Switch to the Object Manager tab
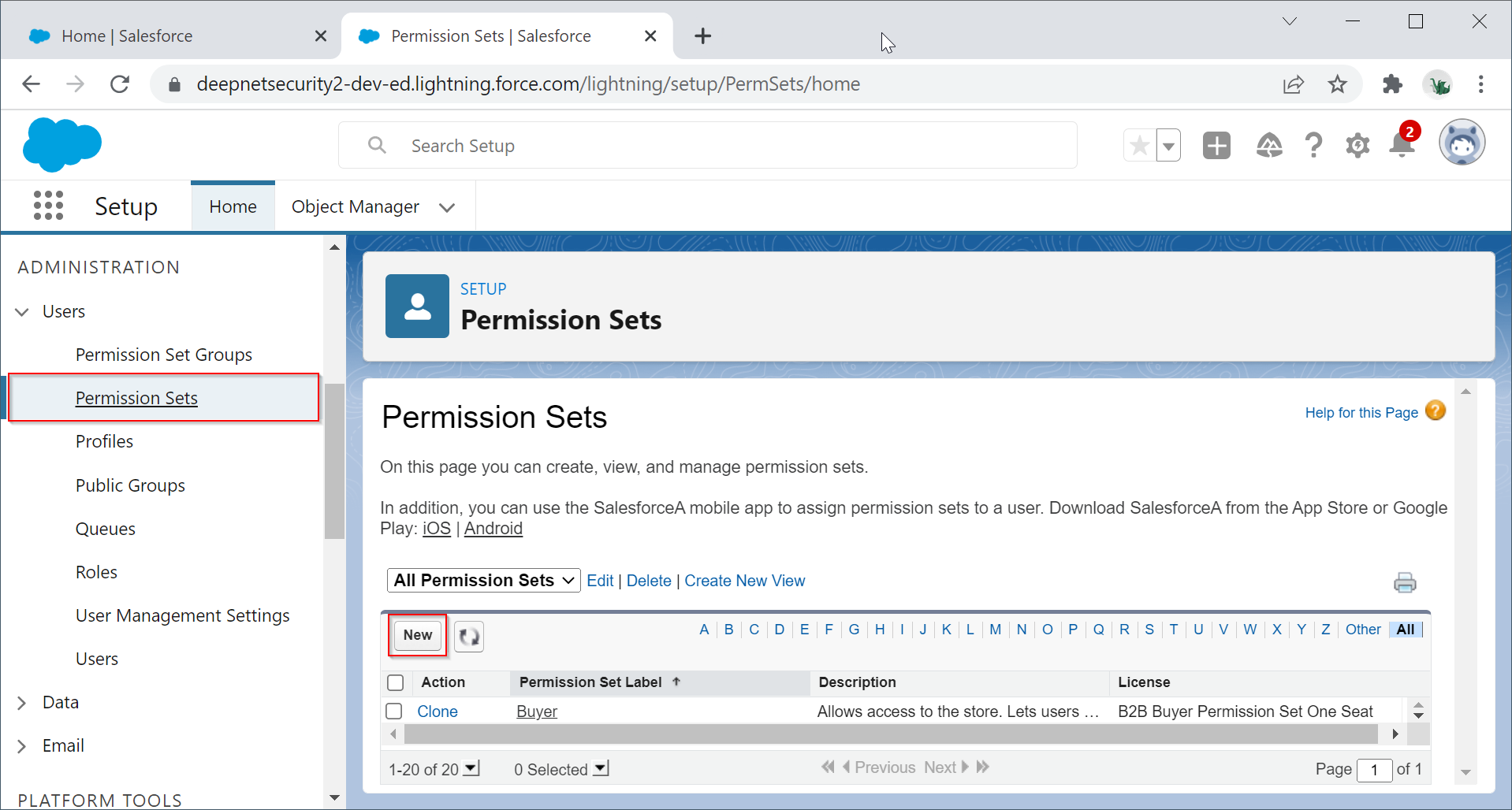Image resolution: width=1512 pixels, height=810 pixels. [356, 207]
